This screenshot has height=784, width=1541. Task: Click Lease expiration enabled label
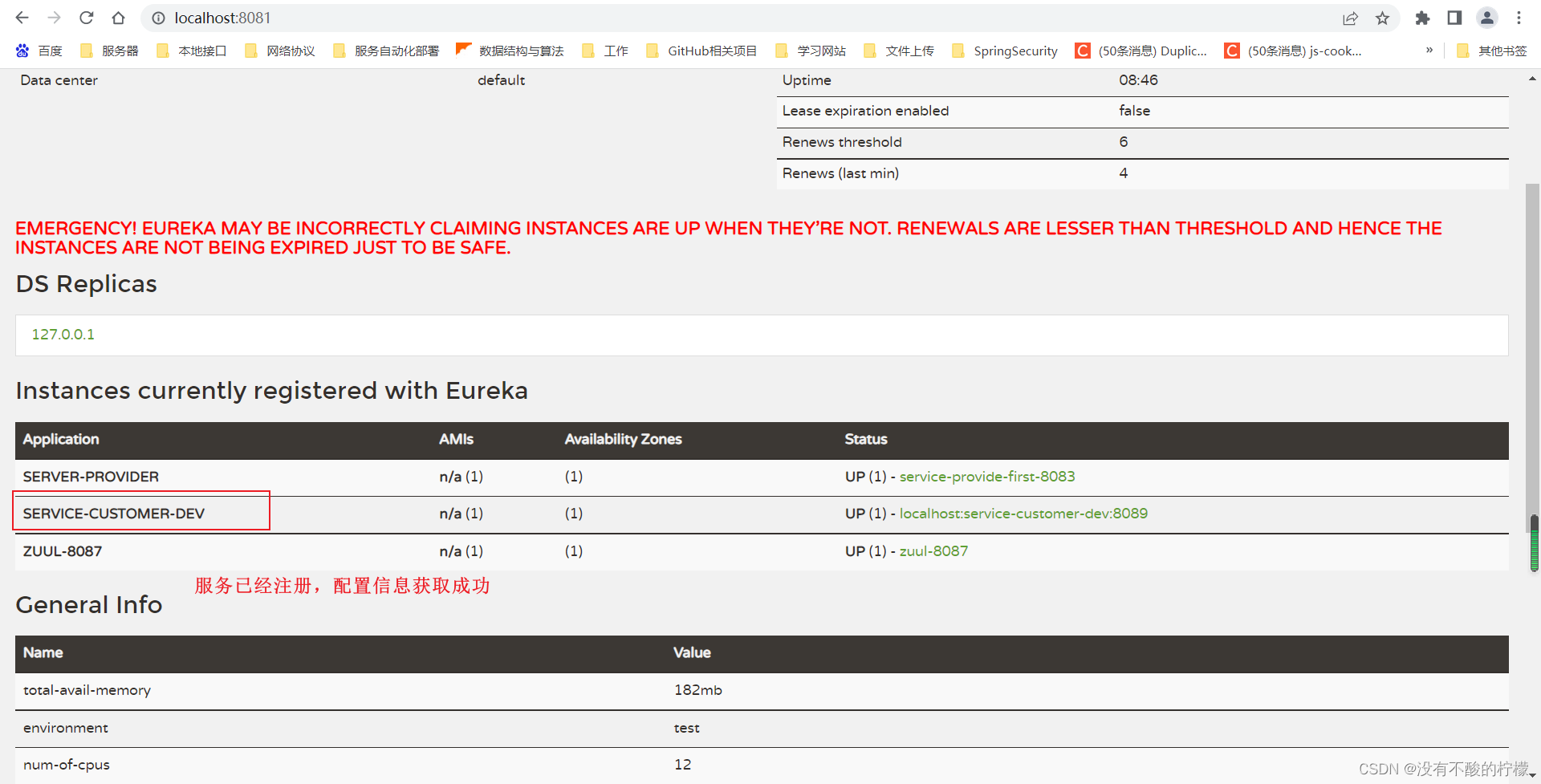pos(865,111)
